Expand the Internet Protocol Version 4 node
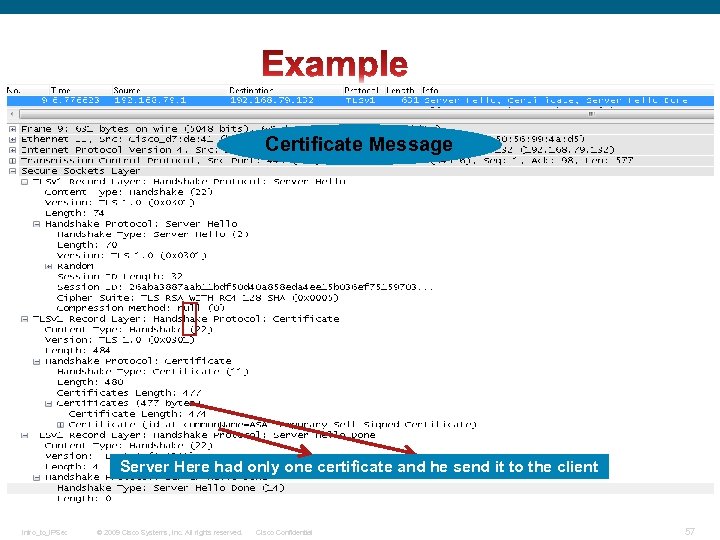Screen dimensions: 720x540 click(x=12, y=150)
